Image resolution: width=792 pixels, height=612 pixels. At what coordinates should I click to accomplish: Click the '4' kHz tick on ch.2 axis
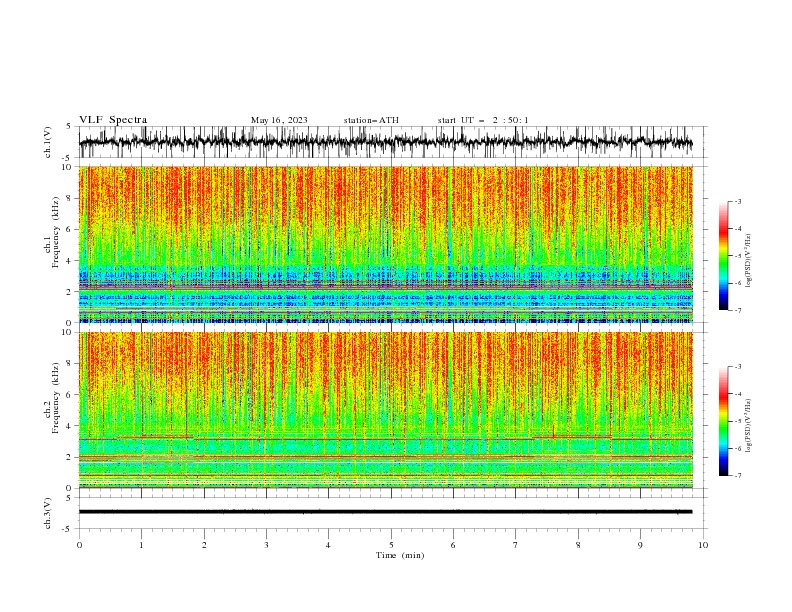point(69,426)
